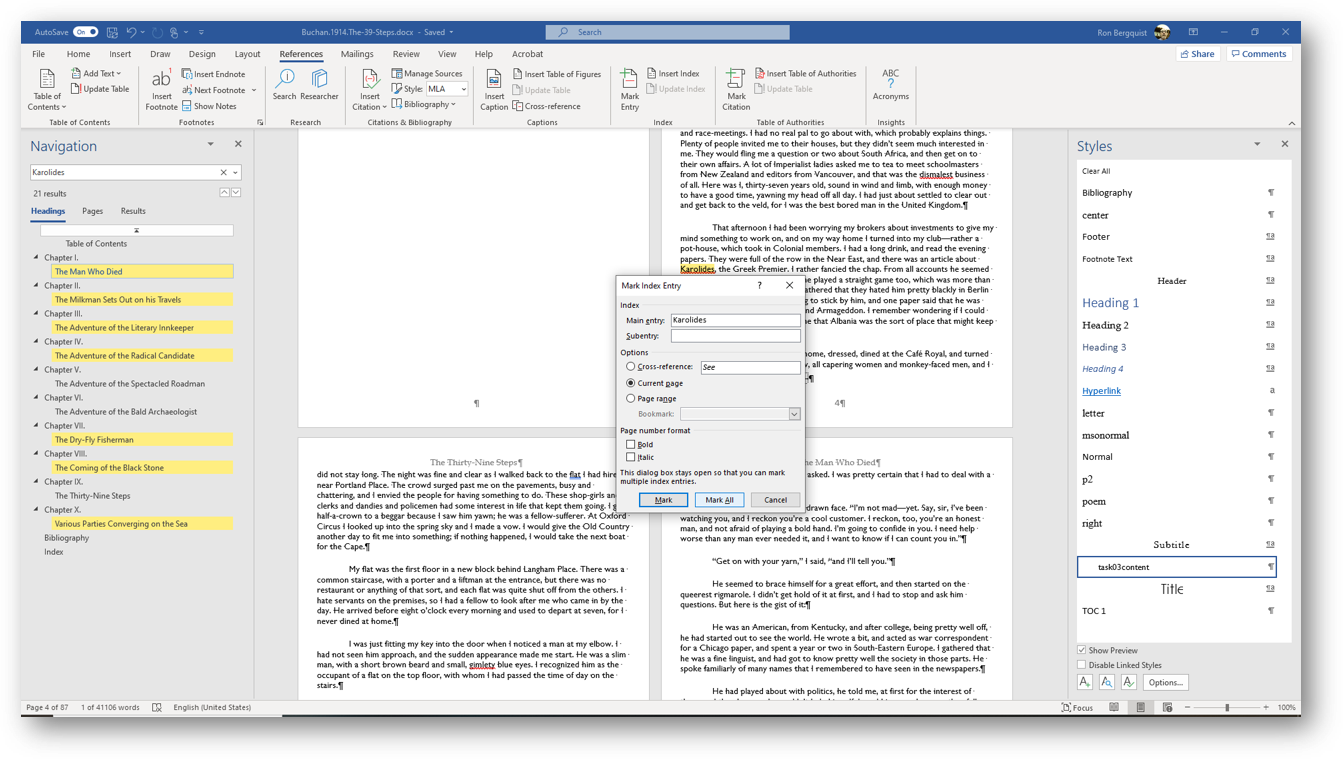This screenshot has width=1343, height=759.
Task: Enable the Bold page number format checkbox
Action: (633, 444)
